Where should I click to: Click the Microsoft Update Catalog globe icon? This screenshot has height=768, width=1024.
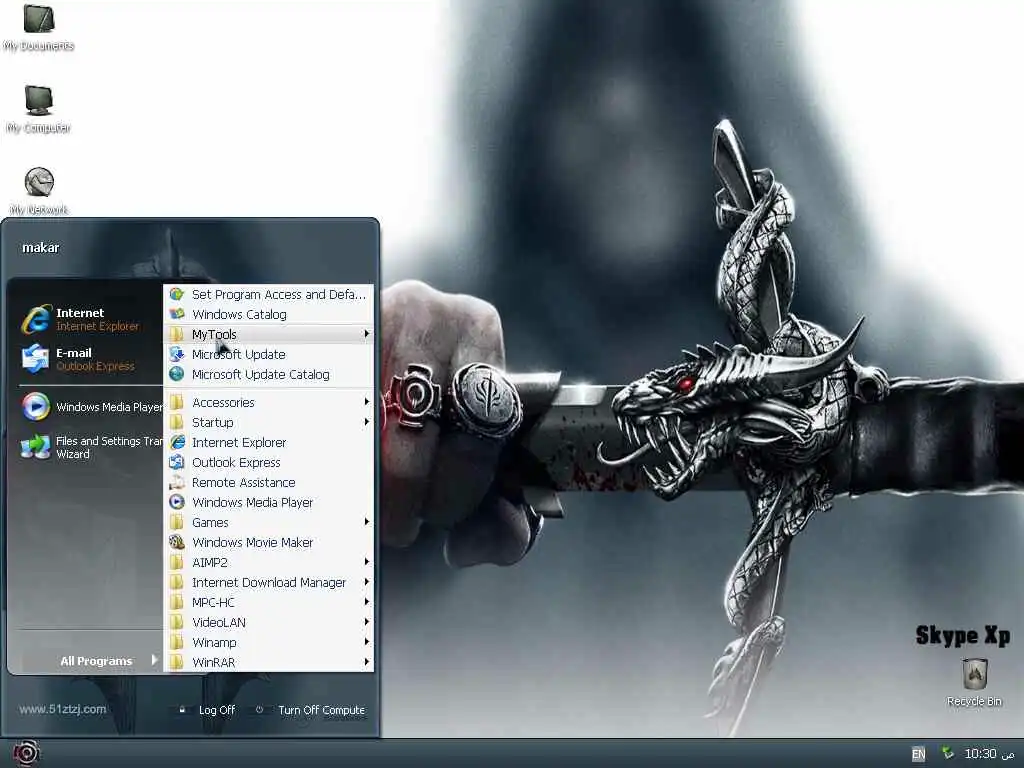[177, 374]
